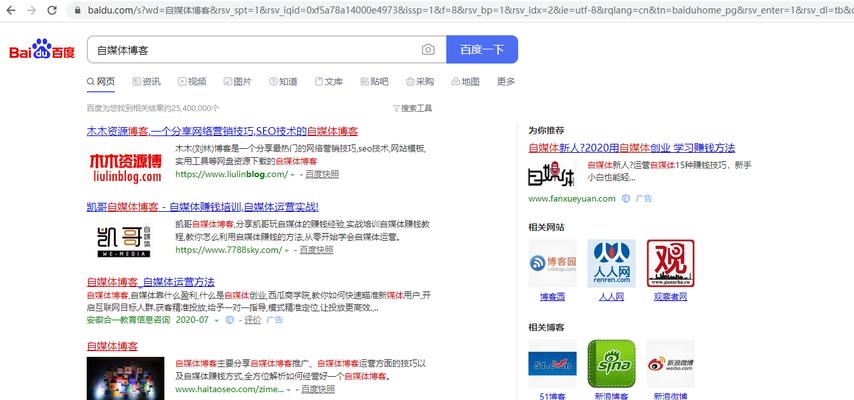Click the 观察者网 text label
This screenshot has width=854, height=400.
coord(670,297)
